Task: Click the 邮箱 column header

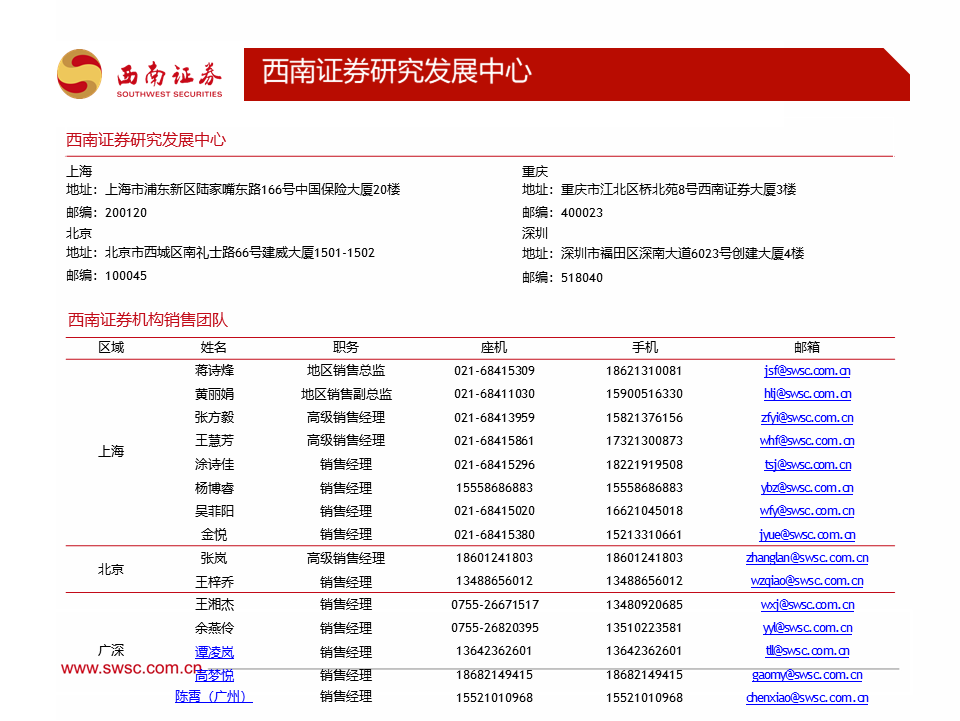Action: pos(807,348)
